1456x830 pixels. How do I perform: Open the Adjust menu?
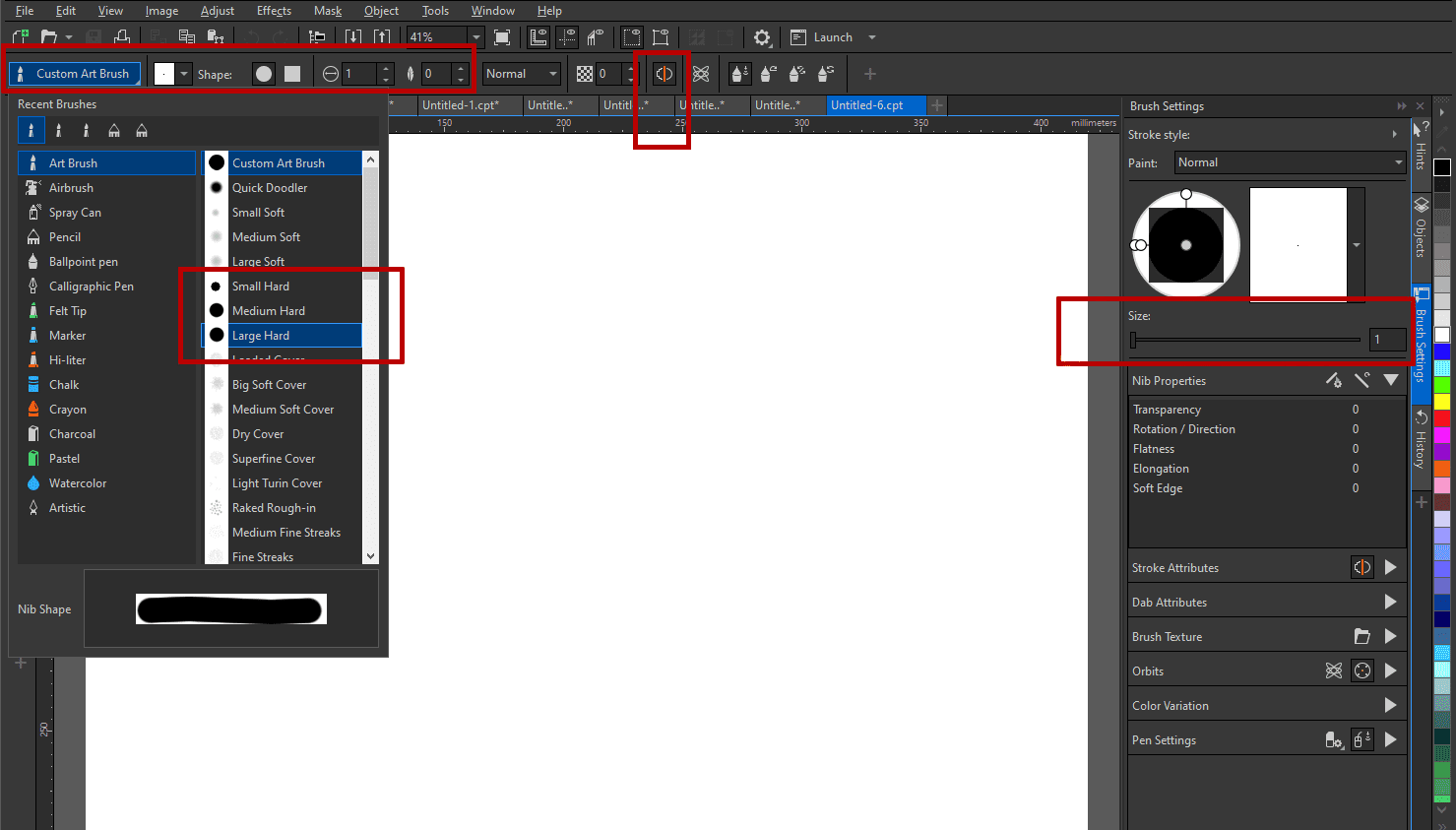tap(218, 11)
